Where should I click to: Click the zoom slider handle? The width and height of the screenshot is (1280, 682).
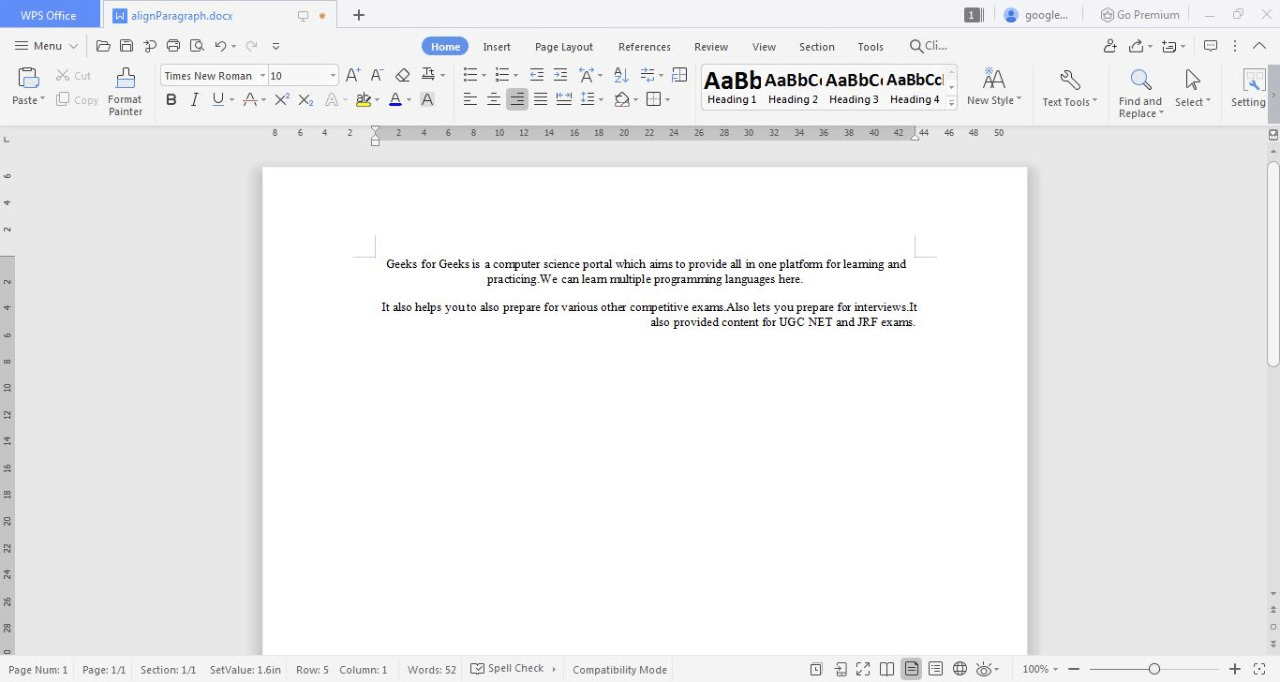point(1154,669)
